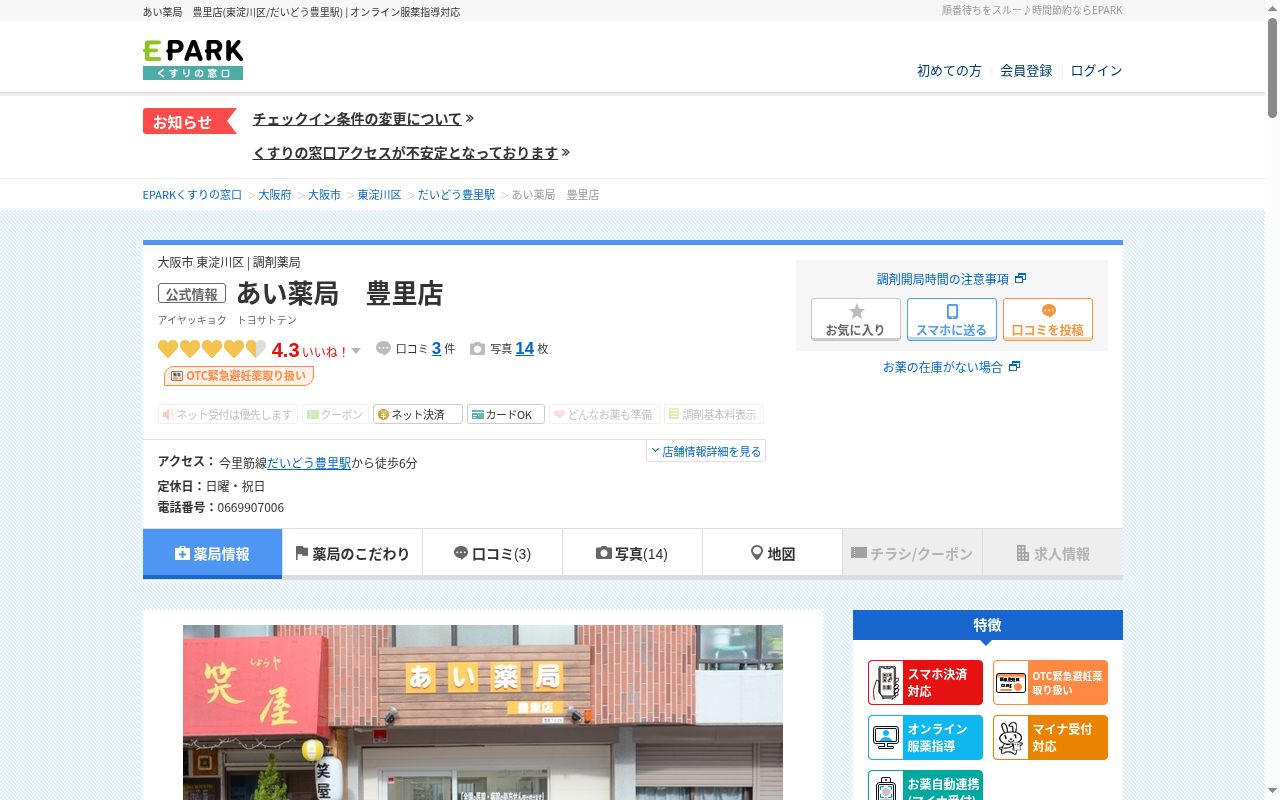Click the comment bubble icon beside 口コミ 3件
This screenshot has height=800, width=1280.
click(x=383, y=348)
